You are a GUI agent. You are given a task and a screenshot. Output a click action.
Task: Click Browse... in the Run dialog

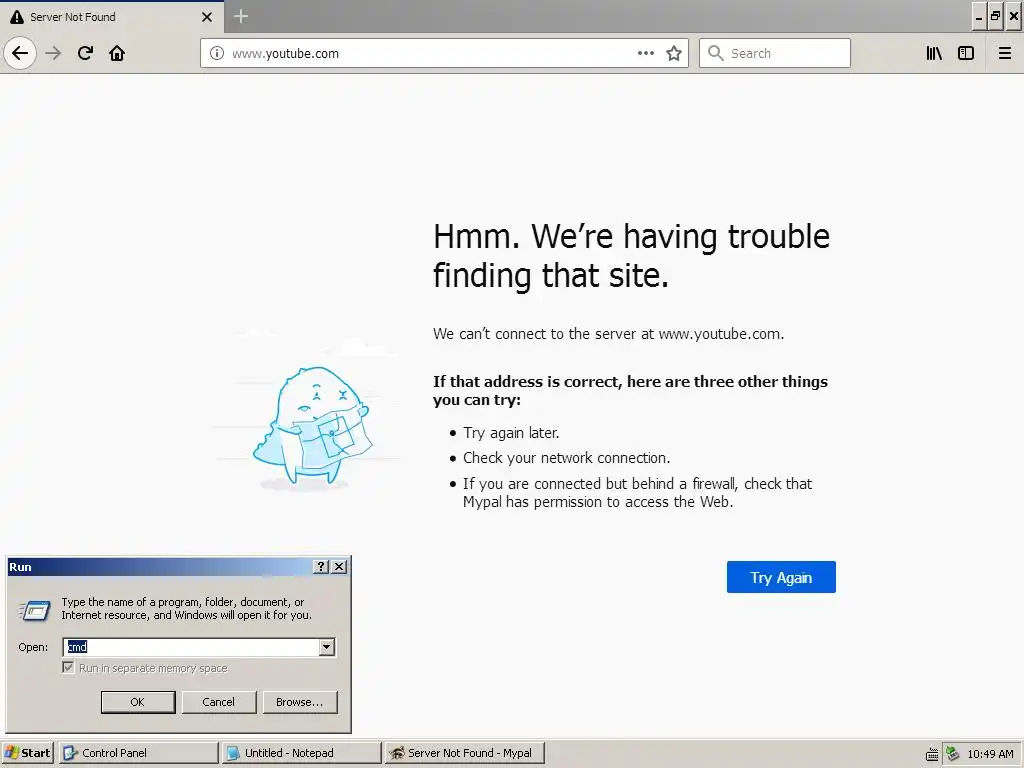tap(300, 702)
